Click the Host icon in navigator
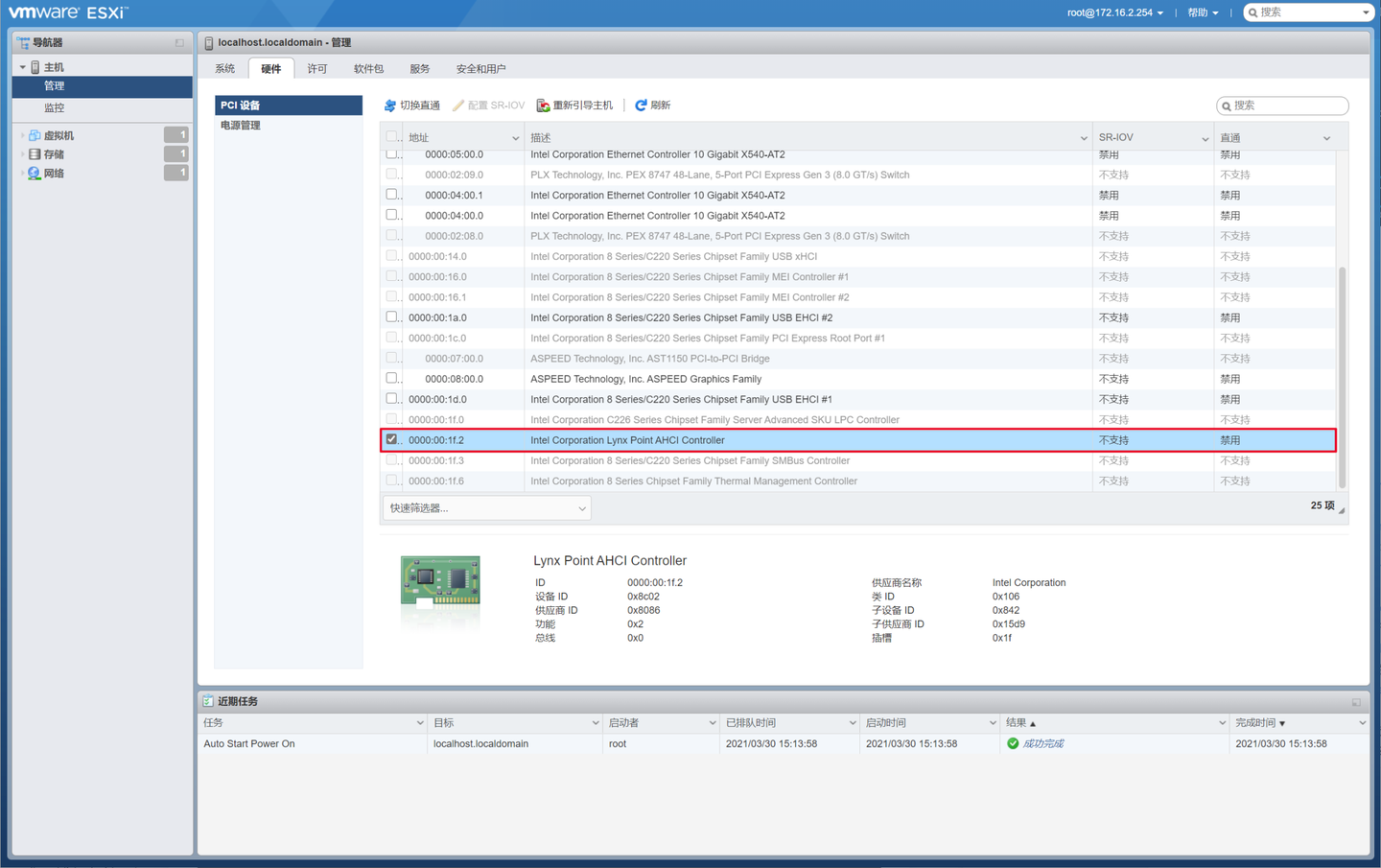Screen dimensions: 1381x868 coord(35,67)
